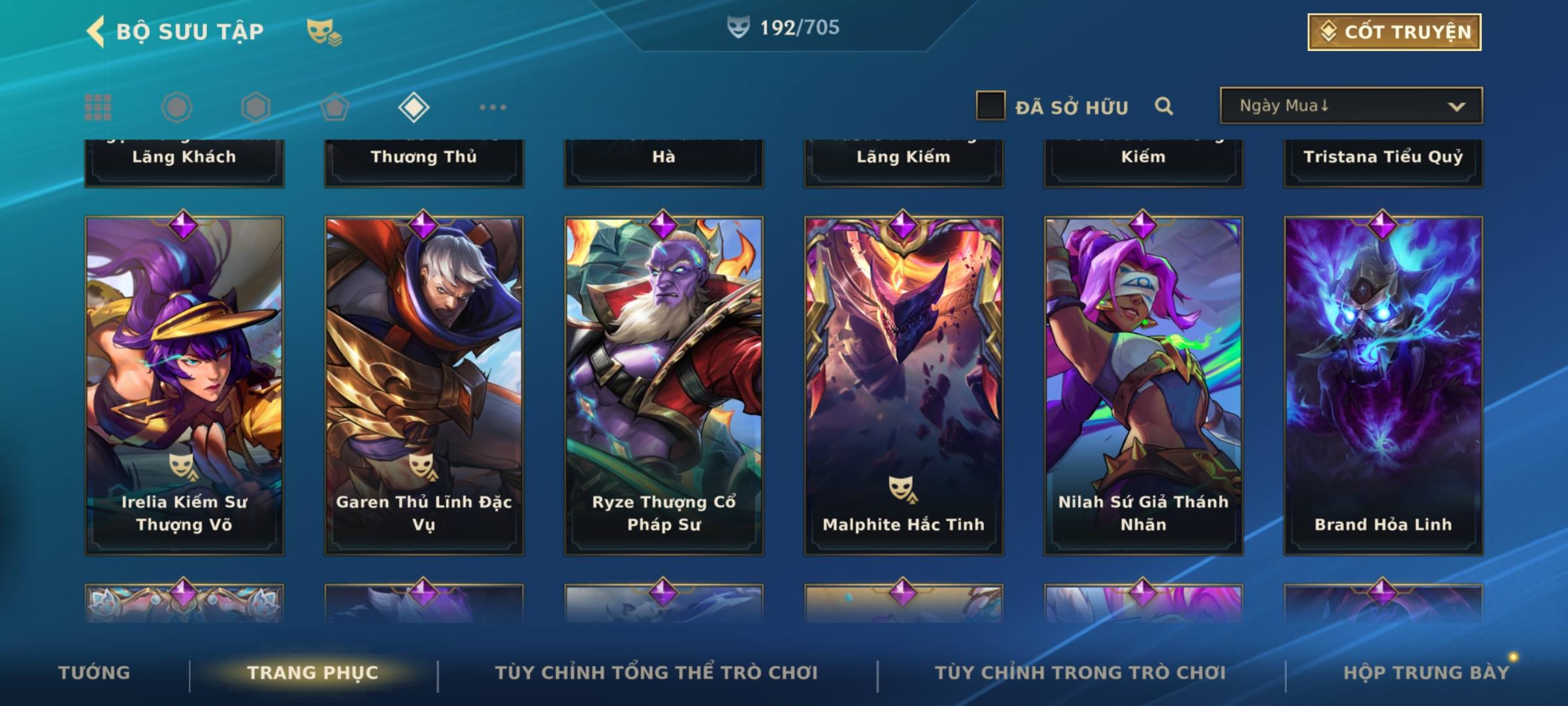Select the grid all-rarities filter icon
The height and width of the screenshot is (706, 1568).
coord(98,107)
